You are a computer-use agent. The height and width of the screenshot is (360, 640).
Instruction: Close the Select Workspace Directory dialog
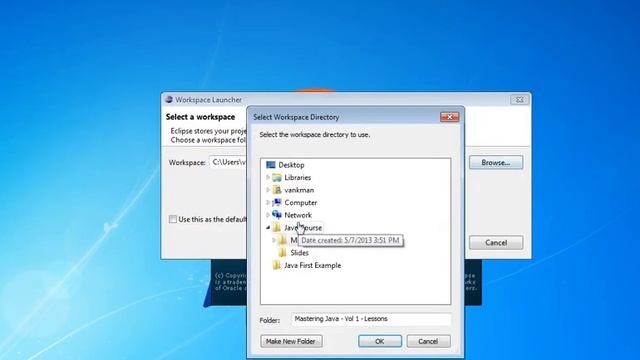[449, 117]
